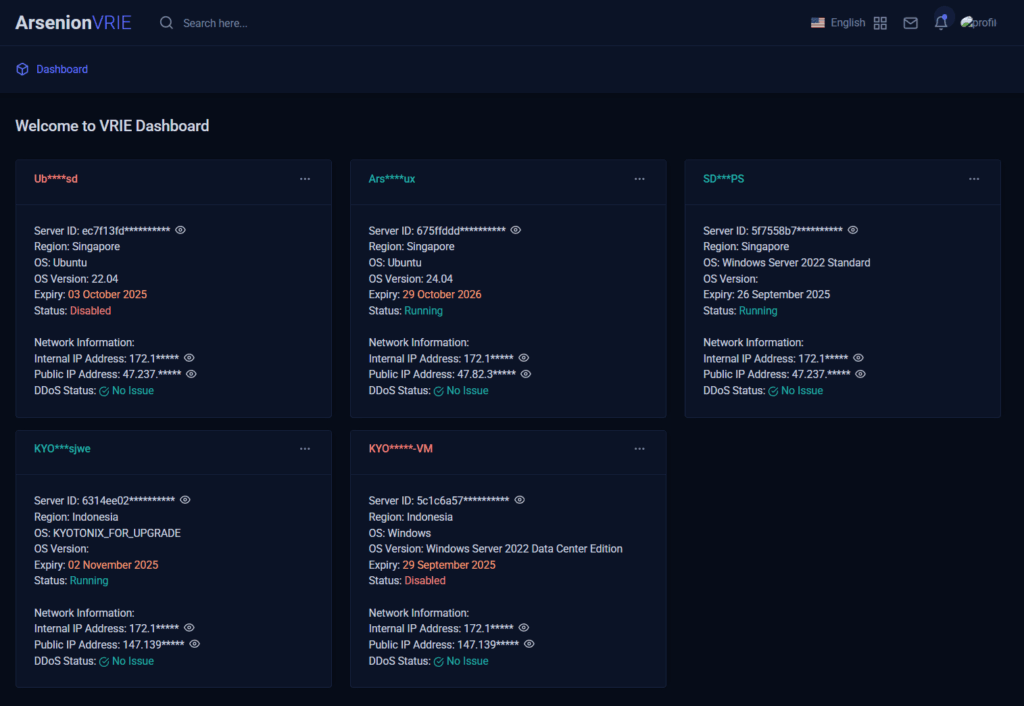Image resolution: width=1024 pixels, height=706 pixels.
Task: Go to Dashboard breadcrumb
Action: (x=62, y=69)
